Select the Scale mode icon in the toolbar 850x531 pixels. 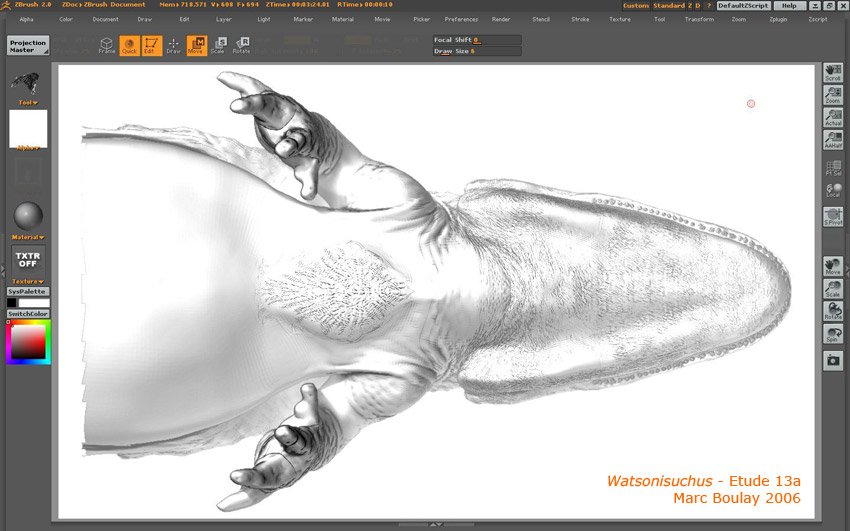pos(218,46)
